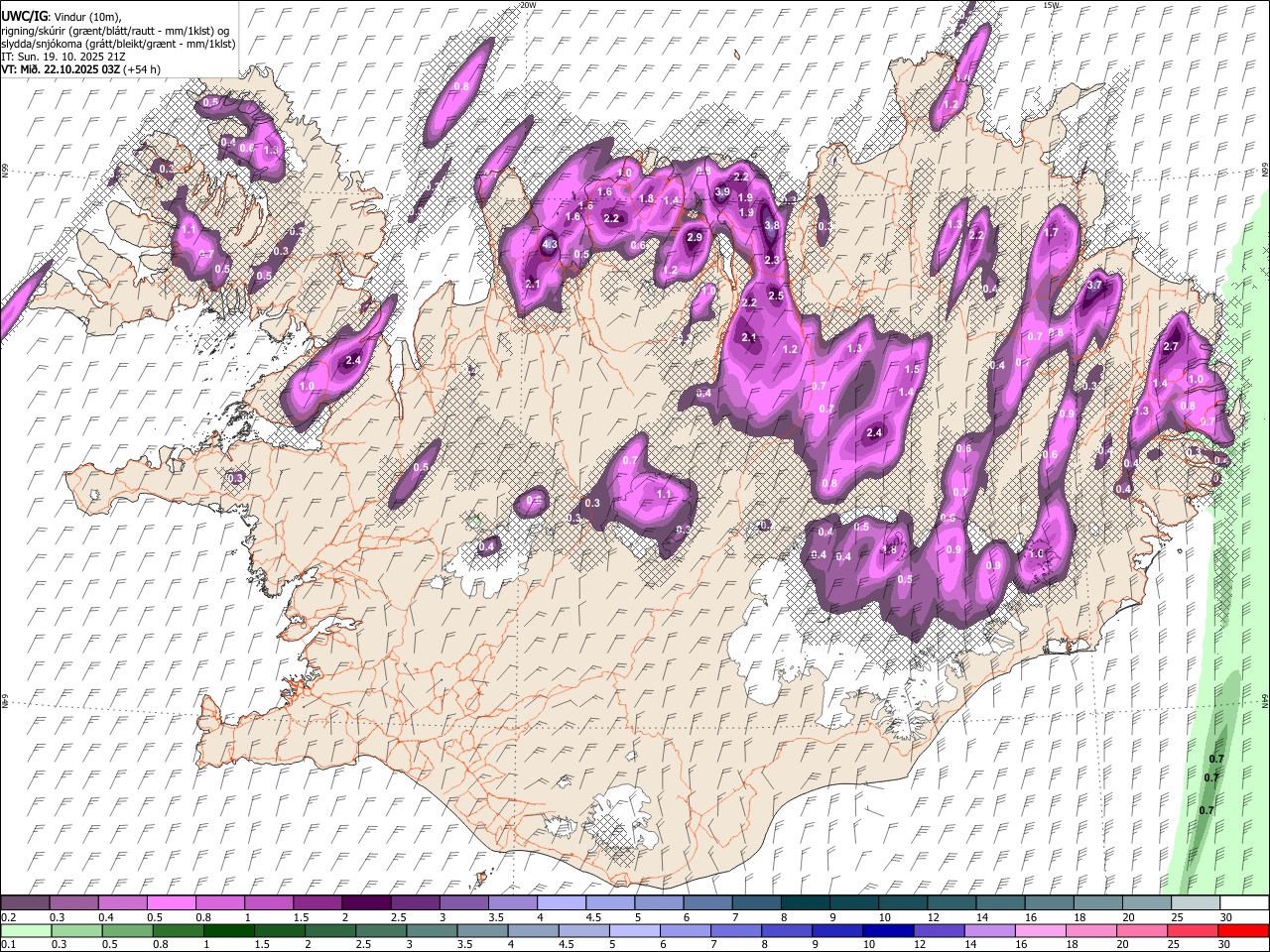
Task: Click the bright red rain swatch labeled 30
Action: point(1244,931)
